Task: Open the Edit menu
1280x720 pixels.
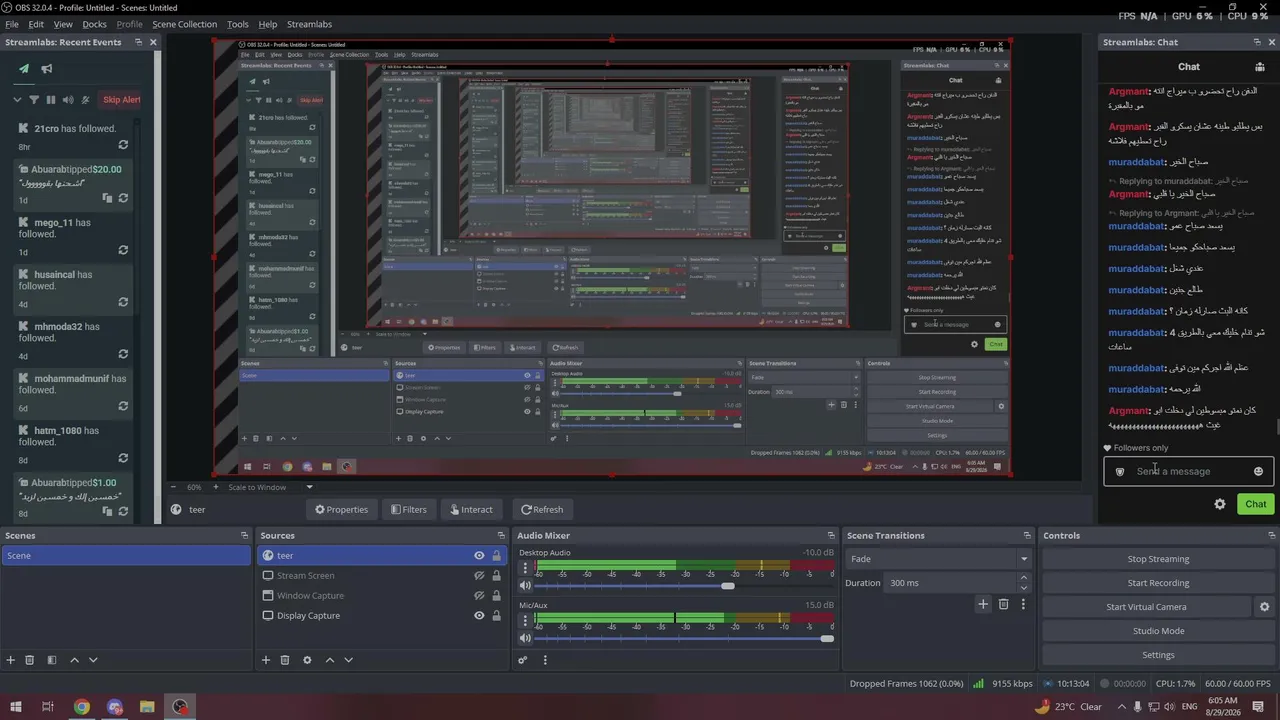Action: 36,24
